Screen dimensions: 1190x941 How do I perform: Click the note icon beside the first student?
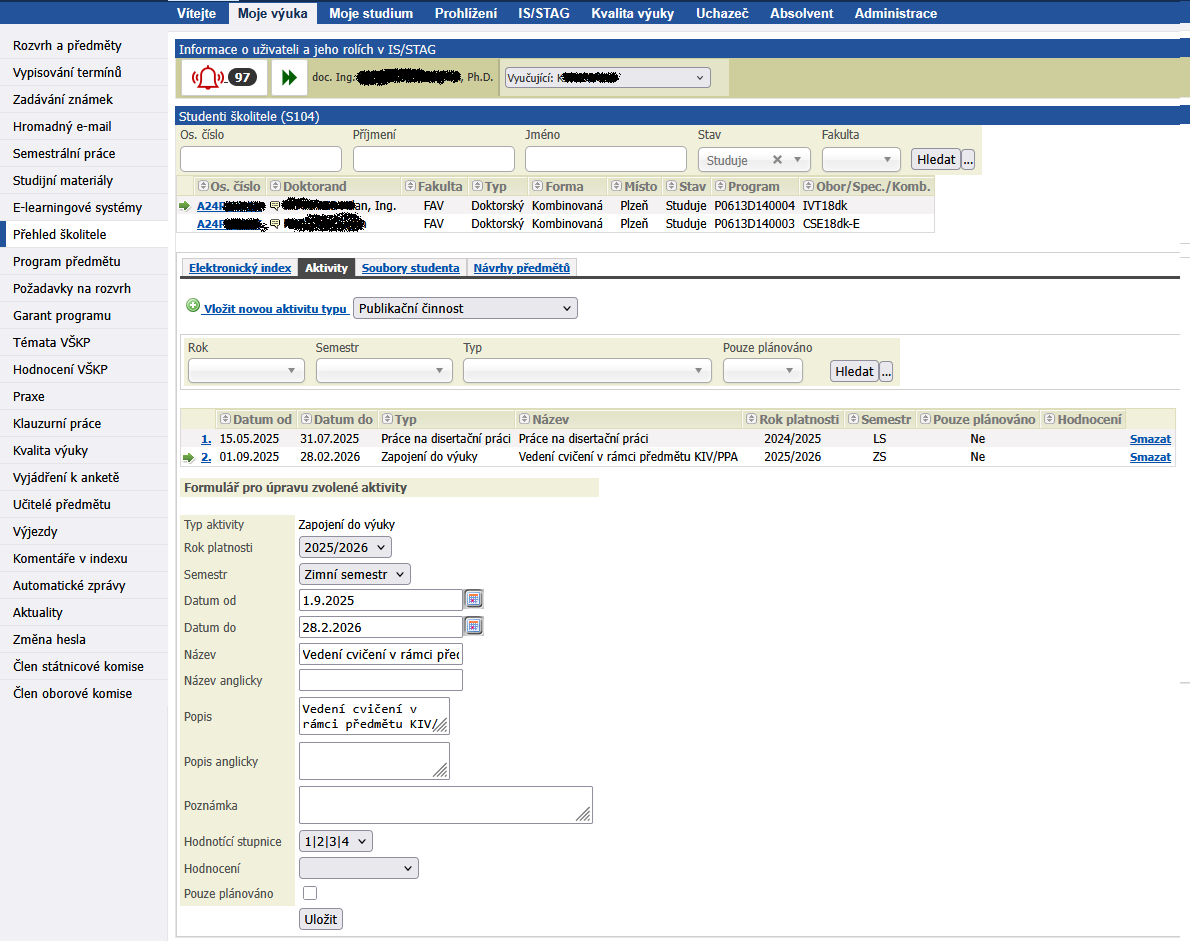[x=275, y=206]
